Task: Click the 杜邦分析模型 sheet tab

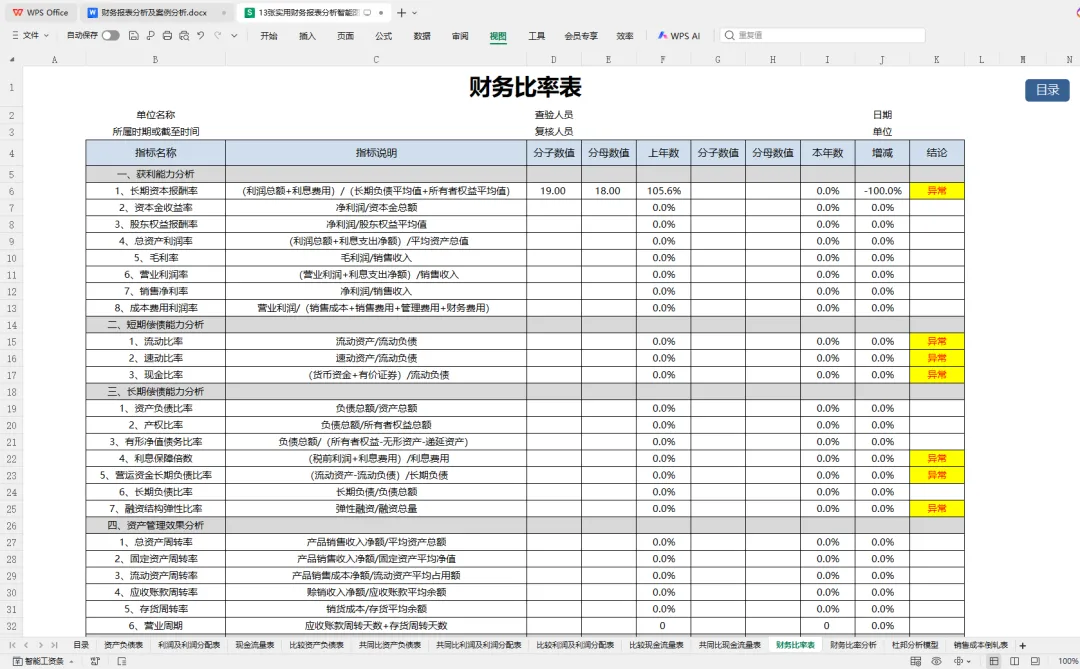Action: (x=915, y=645)
